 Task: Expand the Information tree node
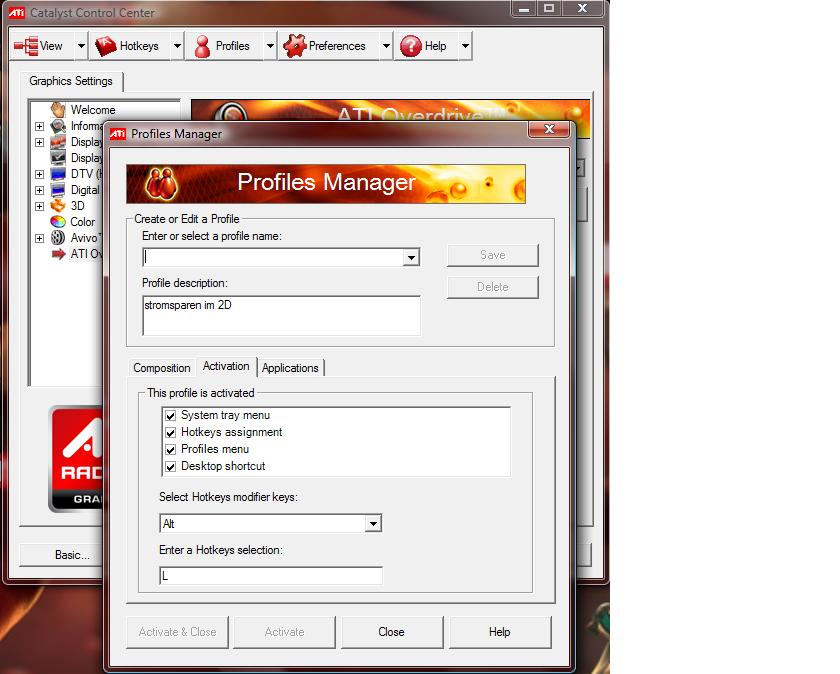(x=40, y=126)
